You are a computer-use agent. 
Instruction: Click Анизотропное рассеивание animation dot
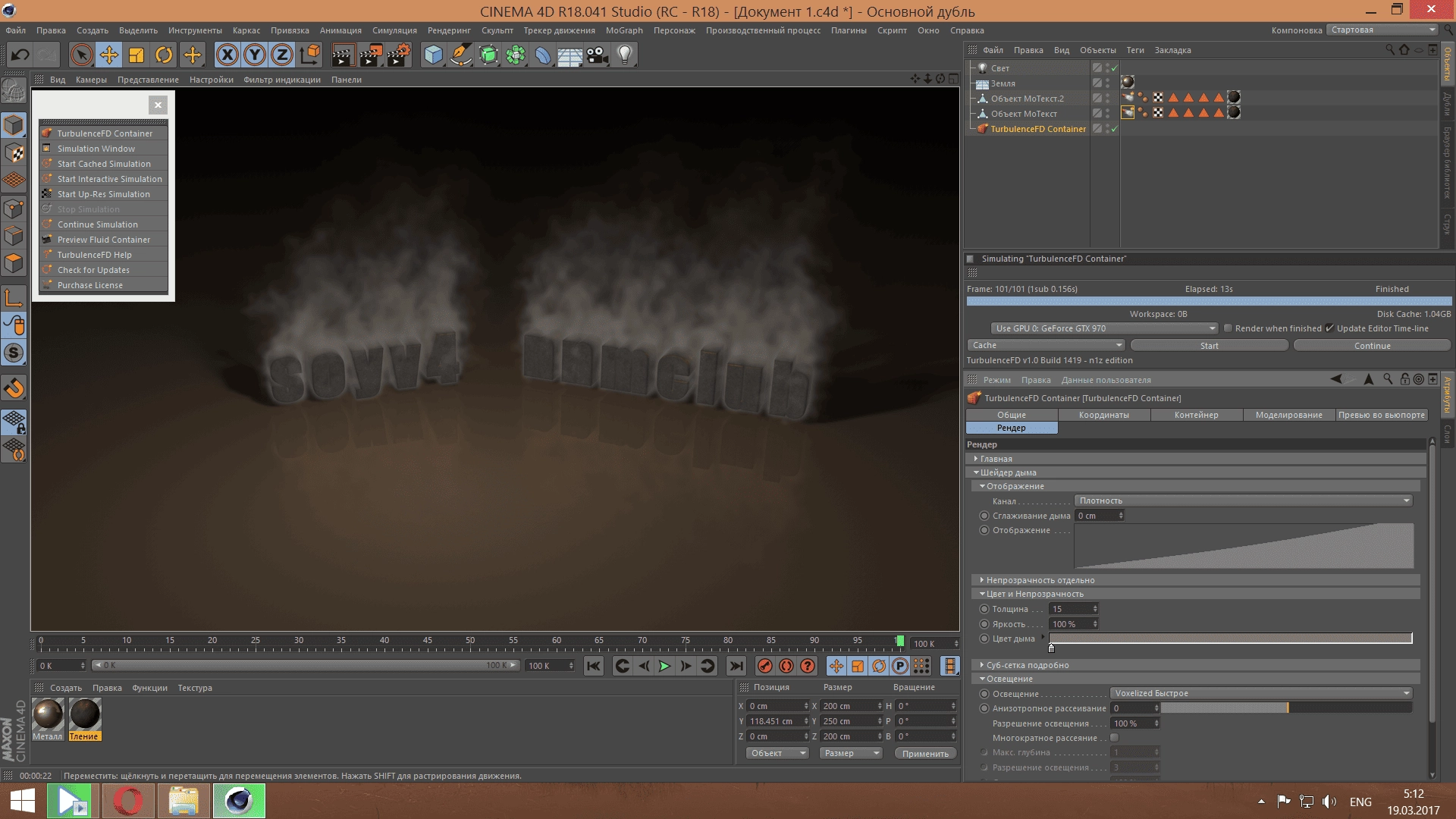984,708
